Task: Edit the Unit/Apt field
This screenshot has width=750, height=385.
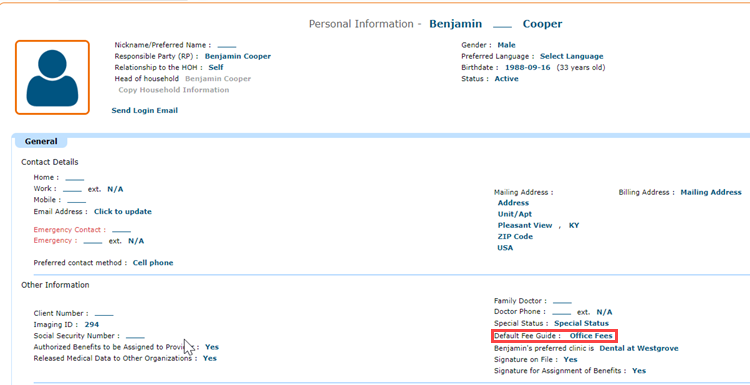Action: (515, 214)
